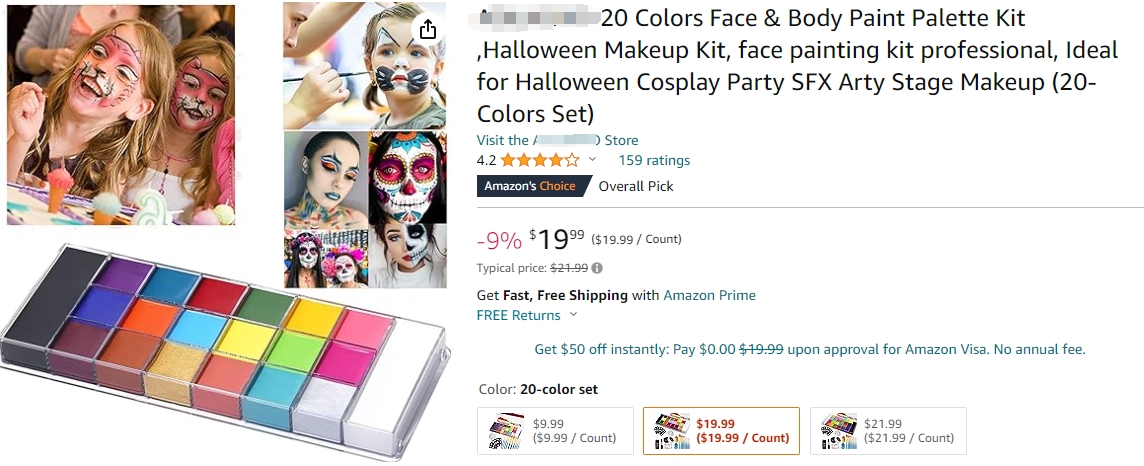Select the $9.99 color option
1144x466 pixels.
point(555,430)
